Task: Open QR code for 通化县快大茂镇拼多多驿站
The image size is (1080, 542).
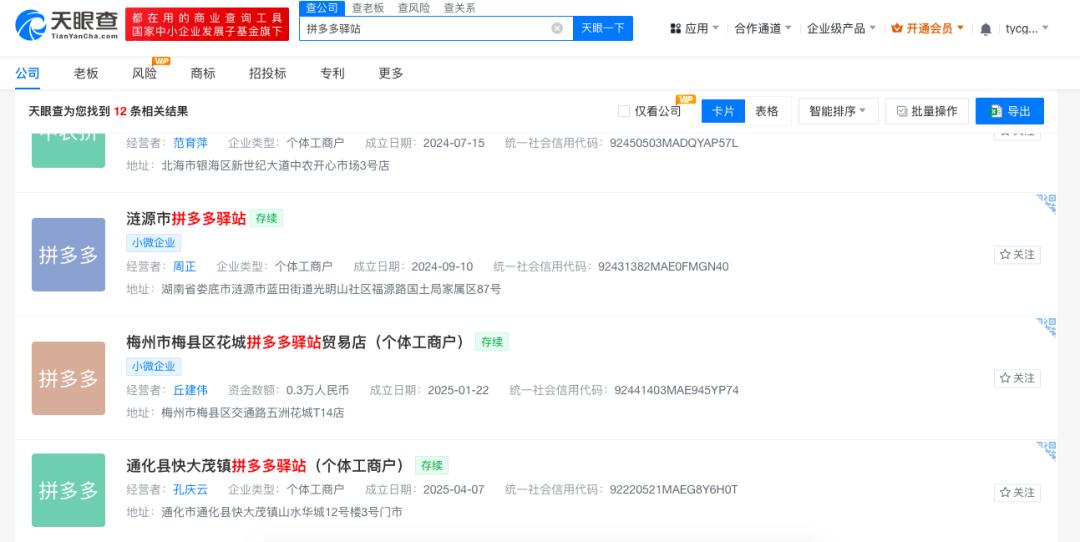Action: tap(1046, 451)
